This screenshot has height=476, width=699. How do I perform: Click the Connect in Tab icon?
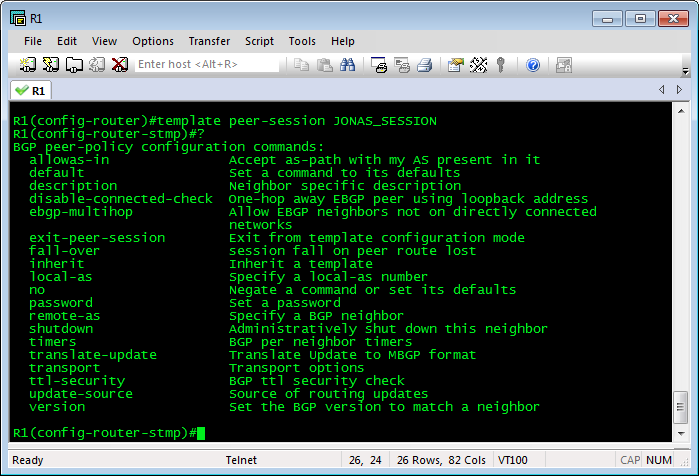pos(74,65)
